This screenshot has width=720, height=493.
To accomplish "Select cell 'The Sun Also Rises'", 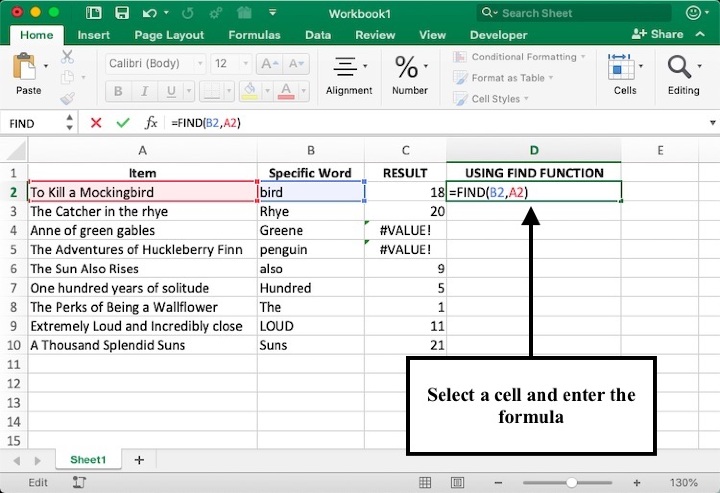I will (142, 269).
